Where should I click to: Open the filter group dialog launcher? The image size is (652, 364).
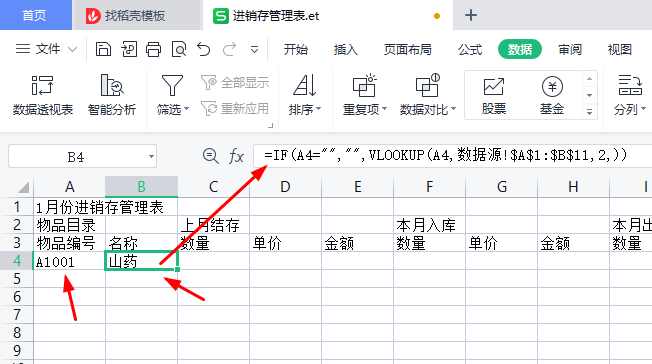[x=271, y=125]
